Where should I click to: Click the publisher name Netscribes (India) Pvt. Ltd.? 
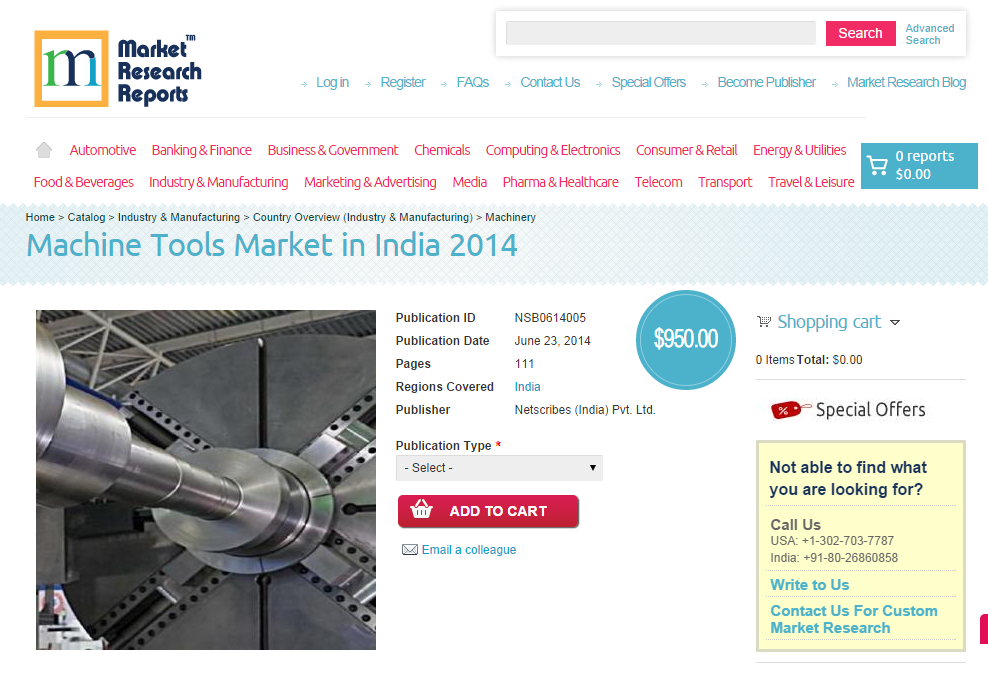click(x=585, y=410)
